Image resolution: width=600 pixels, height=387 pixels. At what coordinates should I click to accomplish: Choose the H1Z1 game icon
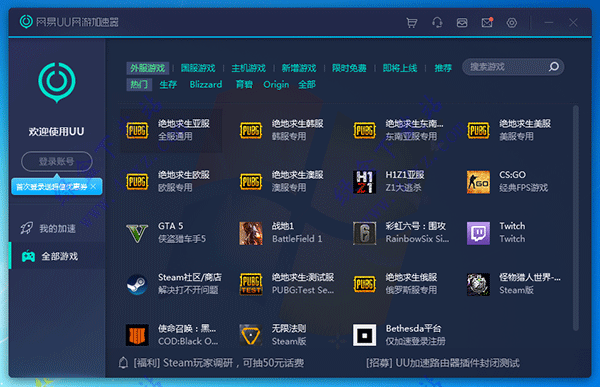point(364,182)
